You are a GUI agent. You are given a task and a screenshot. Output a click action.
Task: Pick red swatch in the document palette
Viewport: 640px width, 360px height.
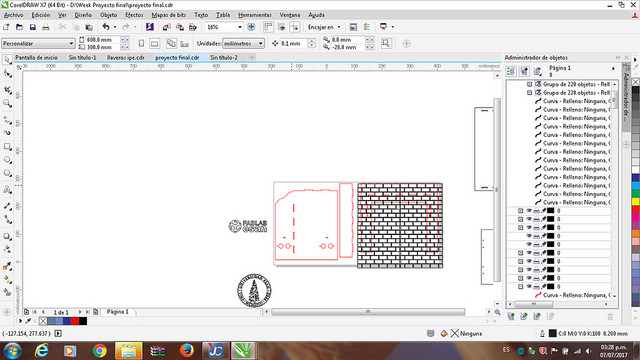coord(75,321)
